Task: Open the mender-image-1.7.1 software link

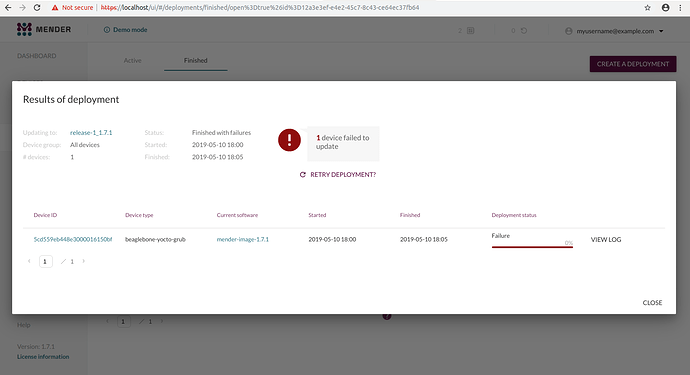Action: point(242,239)
